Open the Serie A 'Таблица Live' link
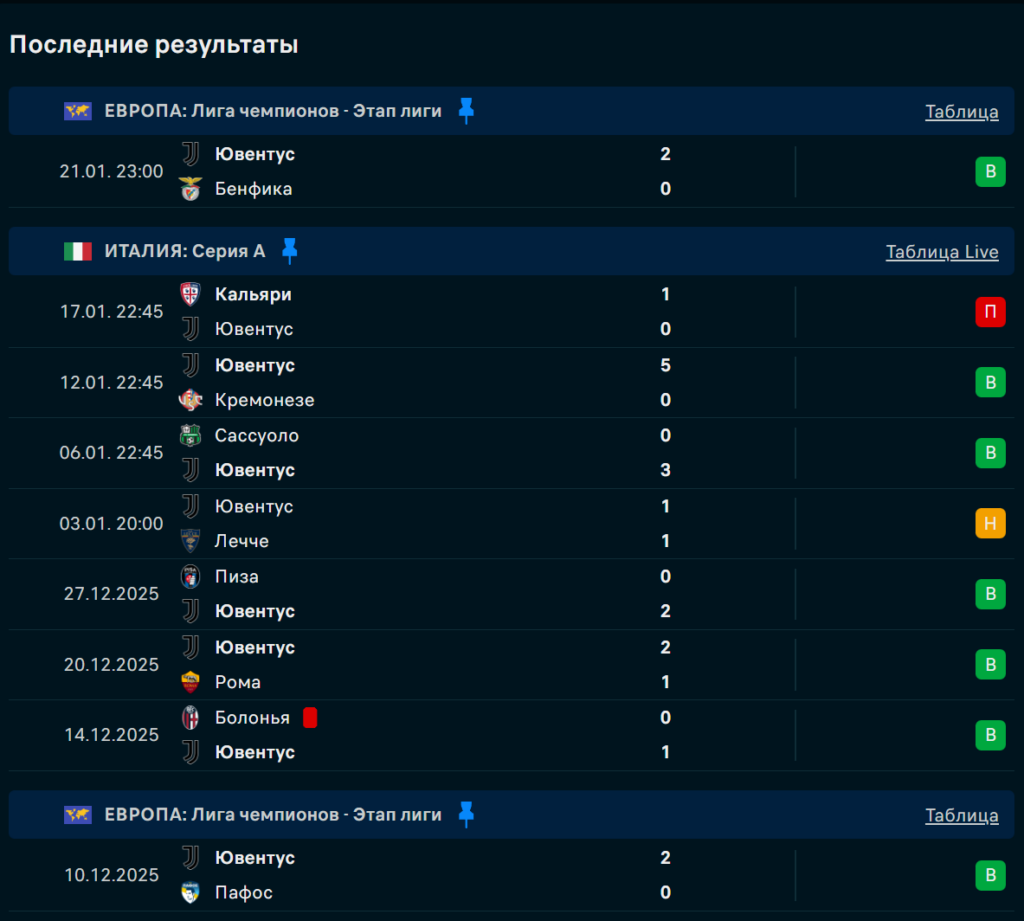The width and height of the screenshot is (1024, 921). [x=941, y=252]
